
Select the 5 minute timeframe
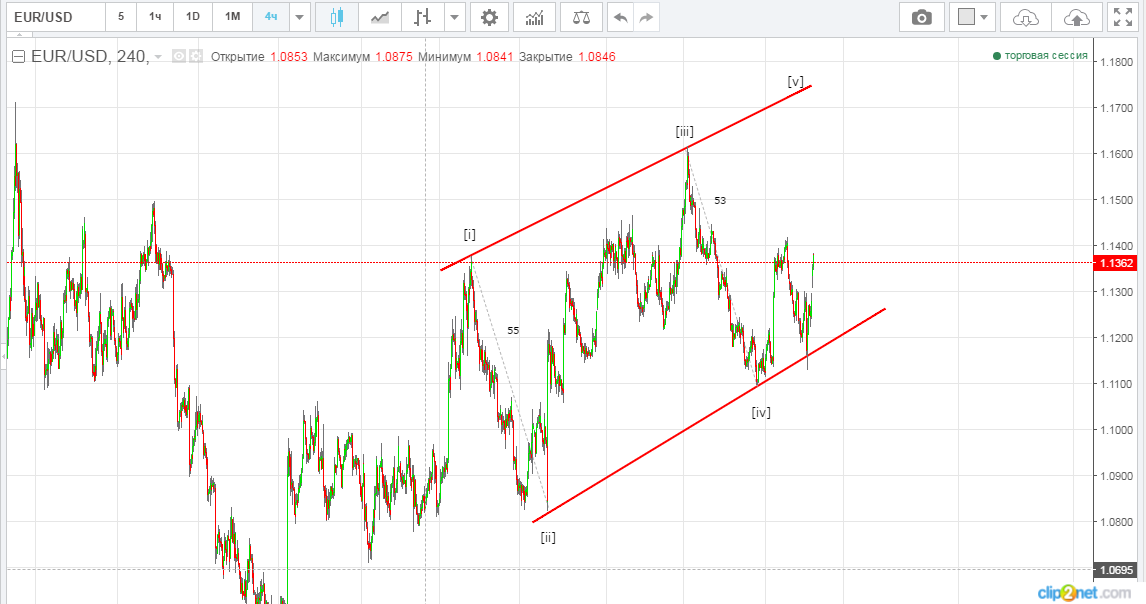pyautogui.click(x=121, y=17)
